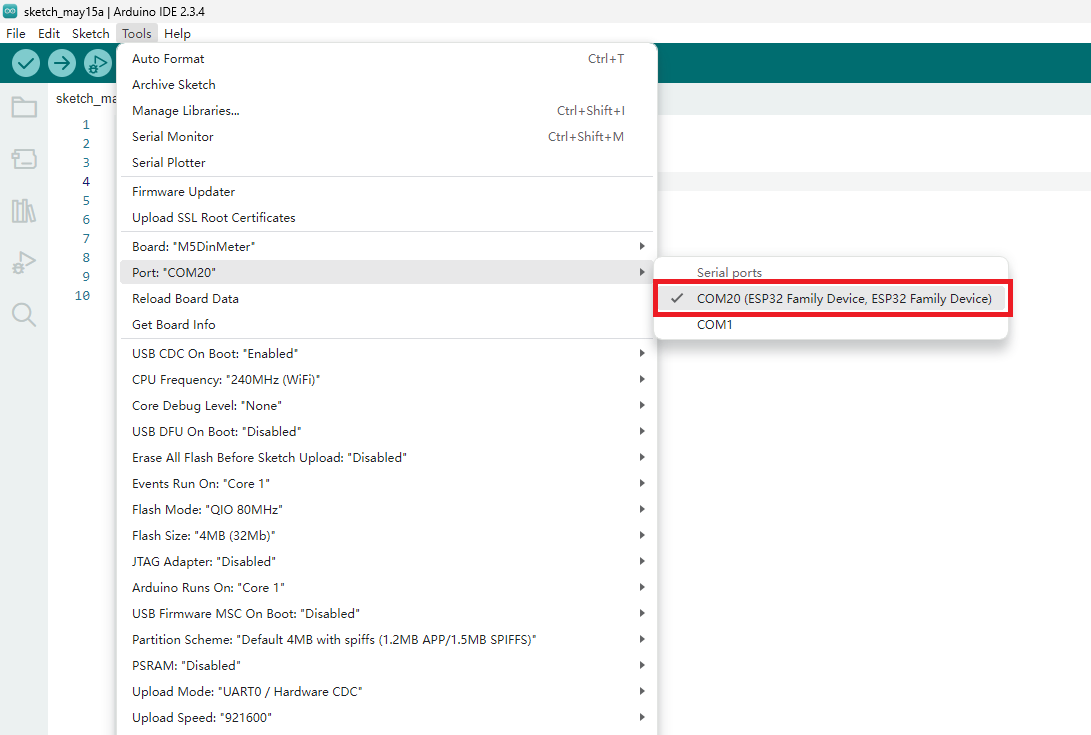Image resolution: width=1091 pixels, height=735 pixels.
Task: Open the Boards Manager sidebar icon
Action: [x=24, y=159]
